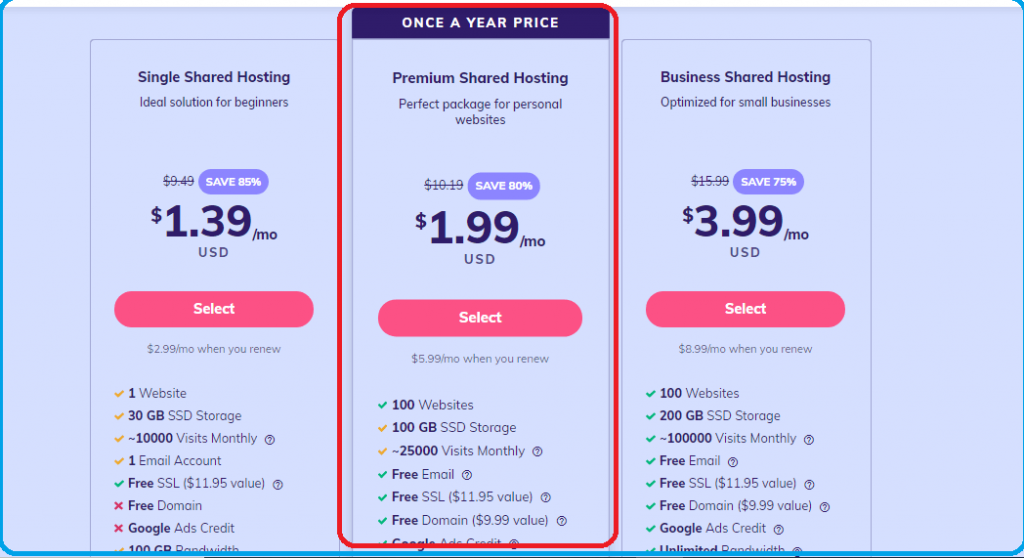Click help icon next to Business plan Free SSL
Image resolution: width=1024 pixels, height=558 pixels.
point(809,485)
